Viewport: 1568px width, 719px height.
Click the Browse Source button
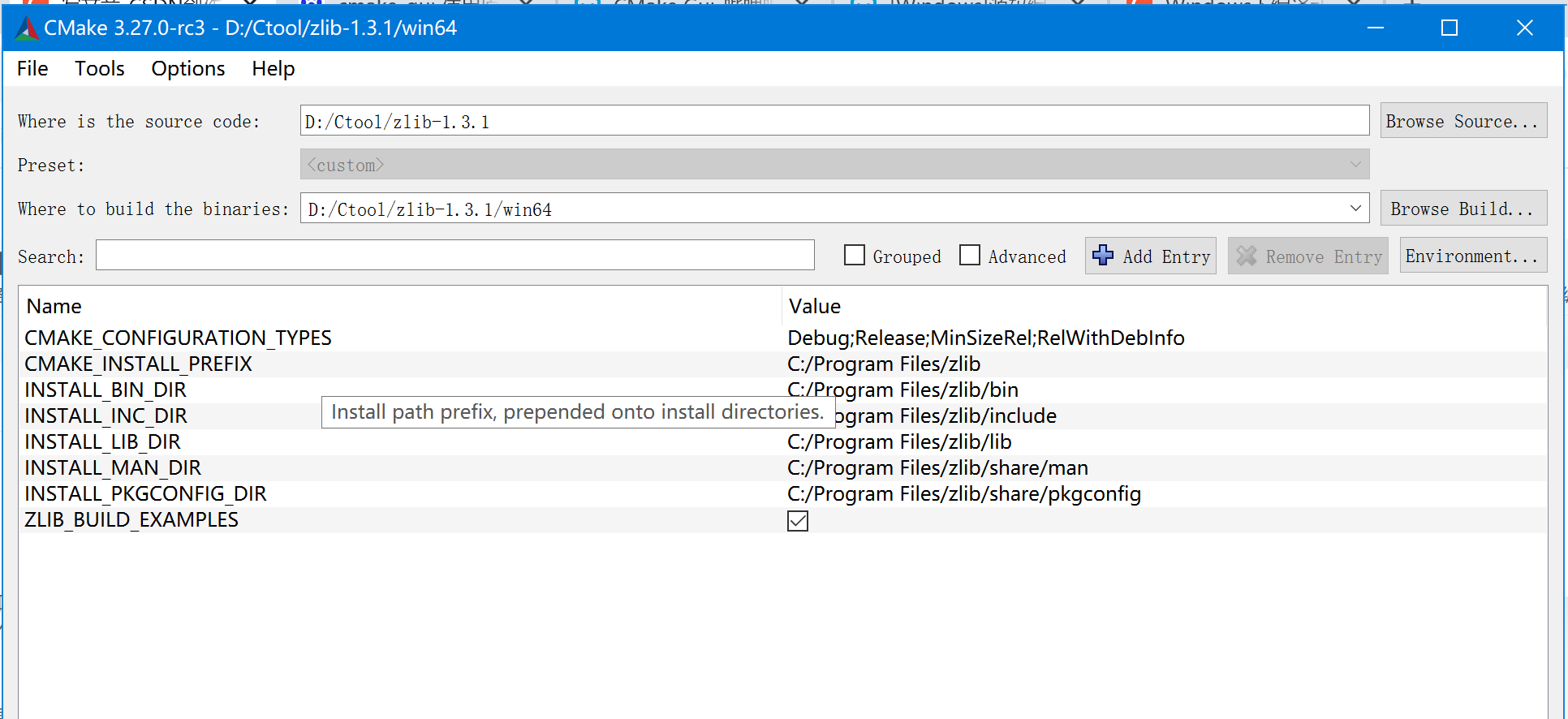click(1463, 121)
